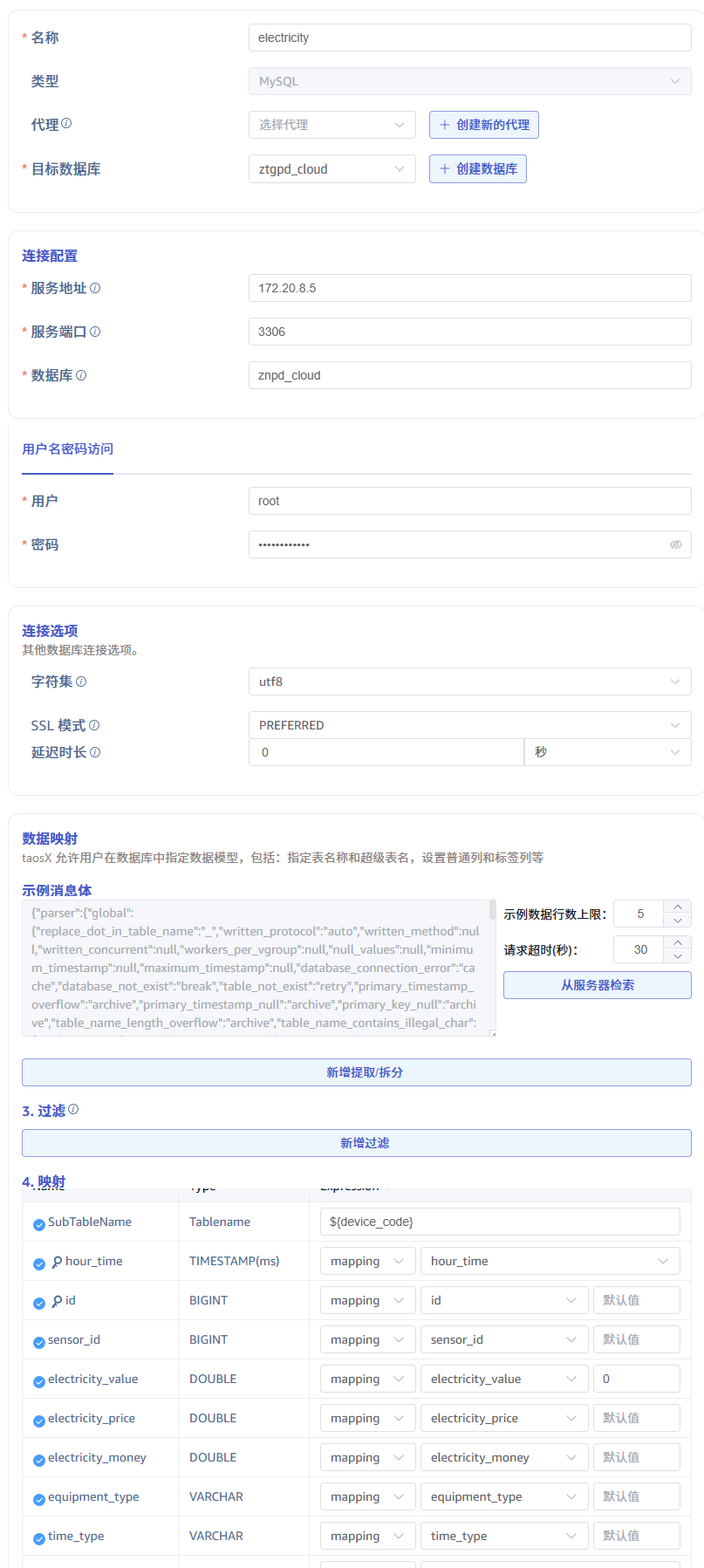704x1568 pixels.
Task: Click the 从服务器检索 button
Action: 597,985
